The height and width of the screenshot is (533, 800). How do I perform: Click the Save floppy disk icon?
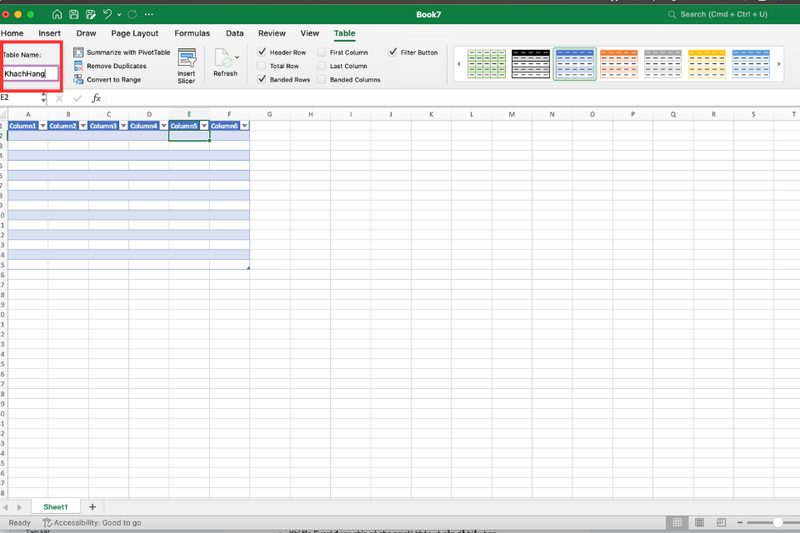74,14
